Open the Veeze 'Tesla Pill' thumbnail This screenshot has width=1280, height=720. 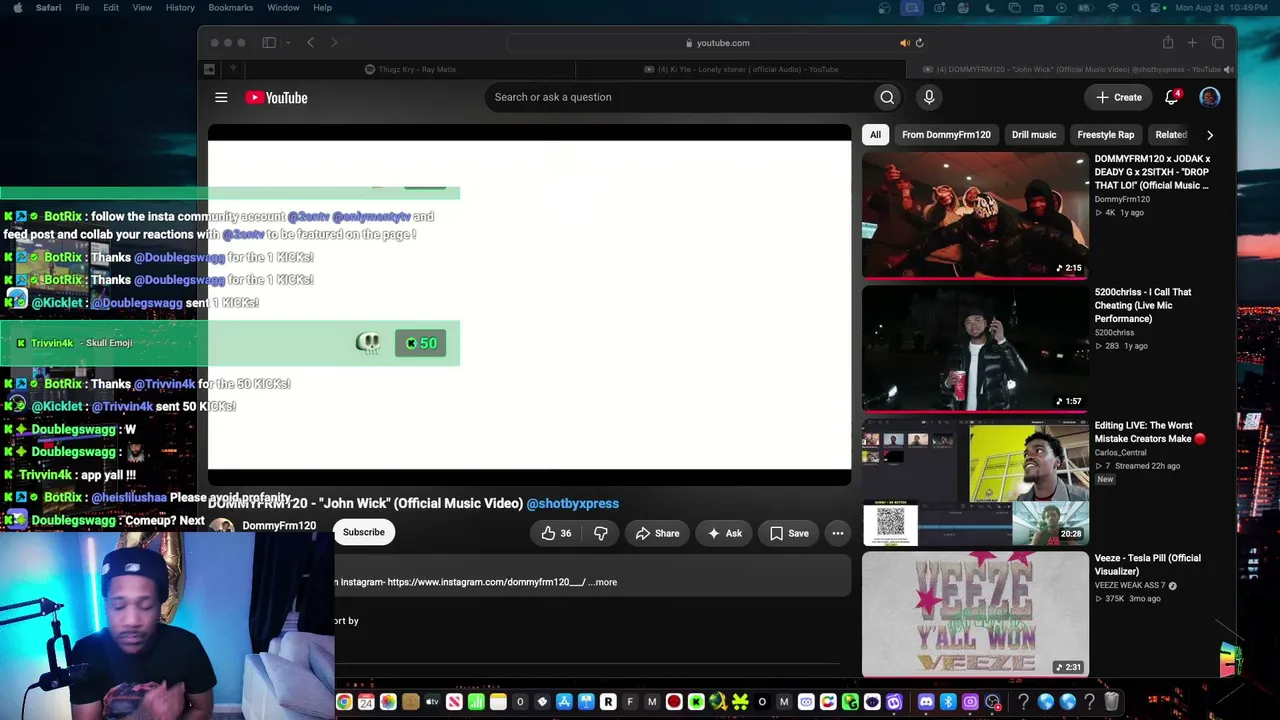click(975, 615)
